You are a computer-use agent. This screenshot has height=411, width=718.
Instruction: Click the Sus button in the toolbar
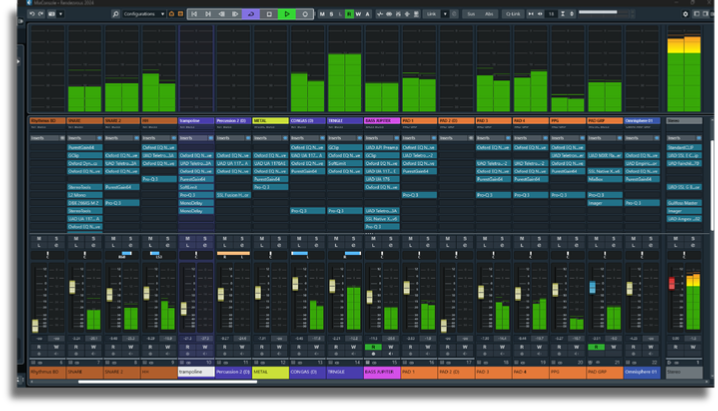tap(471, 14)
